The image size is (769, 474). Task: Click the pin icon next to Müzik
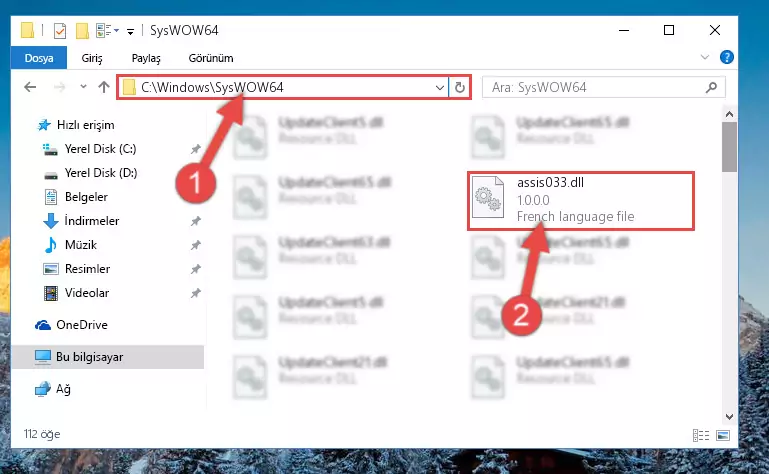[x=196, y=245]
